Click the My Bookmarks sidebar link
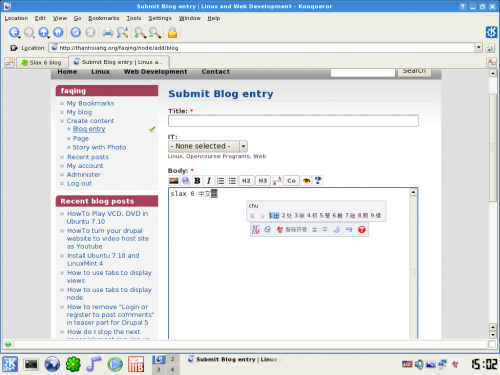The width and height of the screenshot is (500, 375). click(x=90, y=103)
